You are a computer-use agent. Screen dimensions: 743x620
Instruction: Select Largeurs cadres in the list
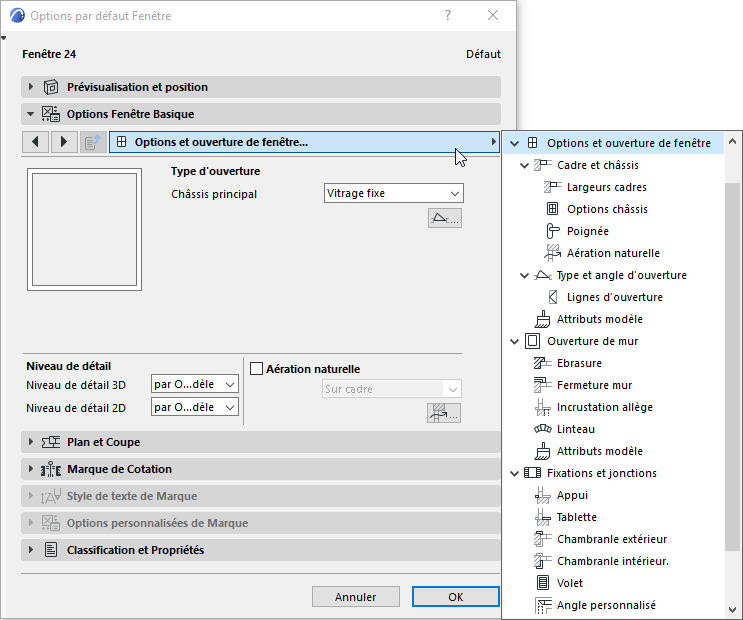tap(607, 187)
